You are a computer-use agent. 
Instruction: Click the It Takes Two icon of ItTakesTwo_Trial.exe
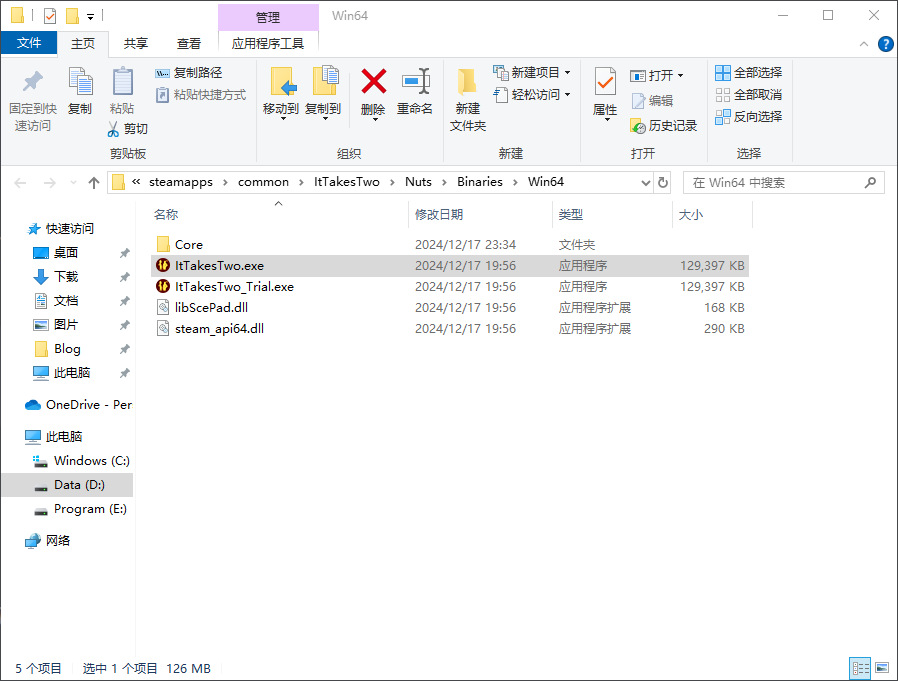(163, 286)
